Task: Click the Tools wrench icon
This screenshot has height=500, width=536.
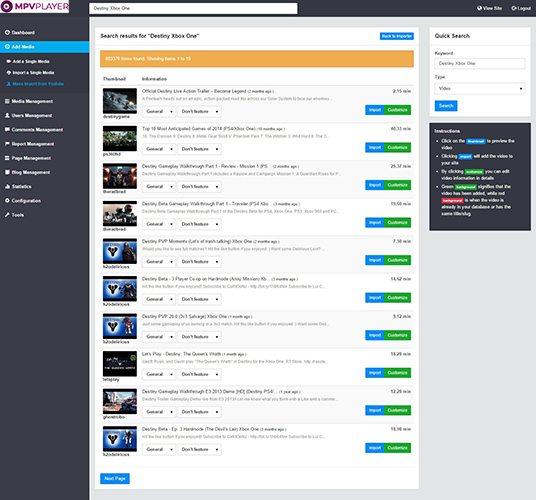Action: click(x=7, y=215)
